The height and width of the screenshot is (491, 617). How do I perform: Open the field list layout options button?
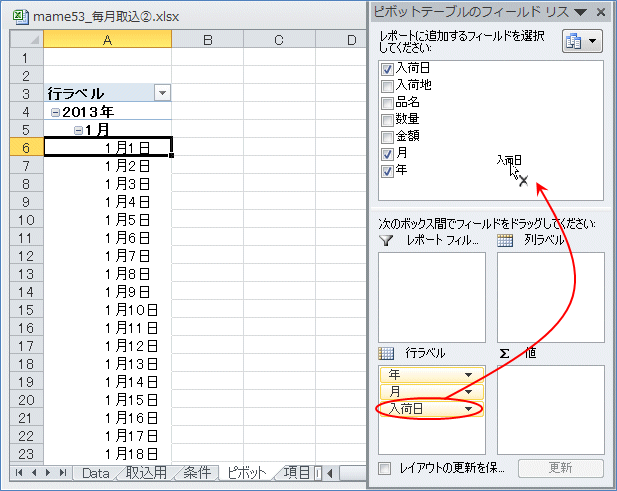[582, 41]
